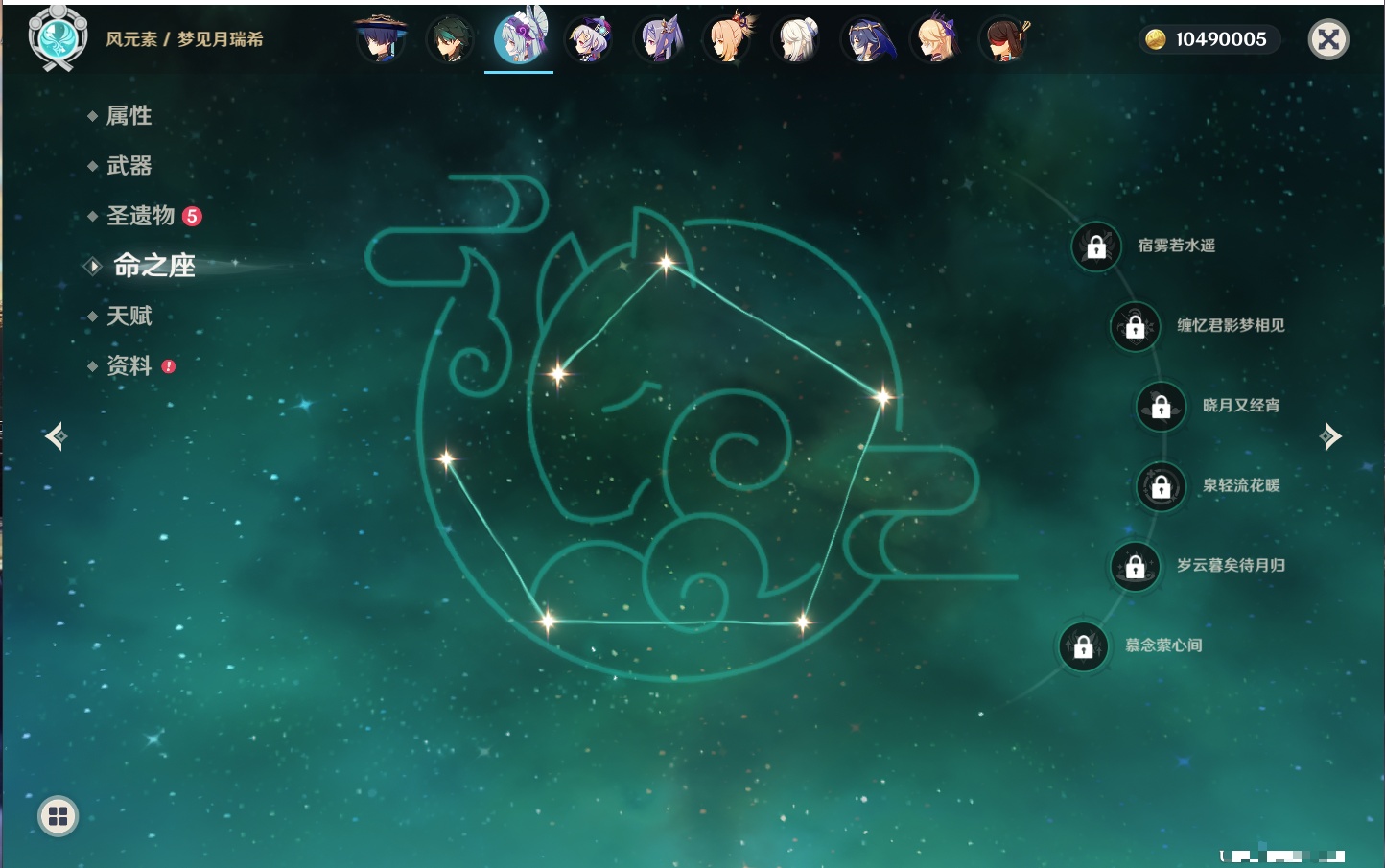The image size is (1385, 868).
Task: Go to next character with right arrow
Action: point(1330,436)
